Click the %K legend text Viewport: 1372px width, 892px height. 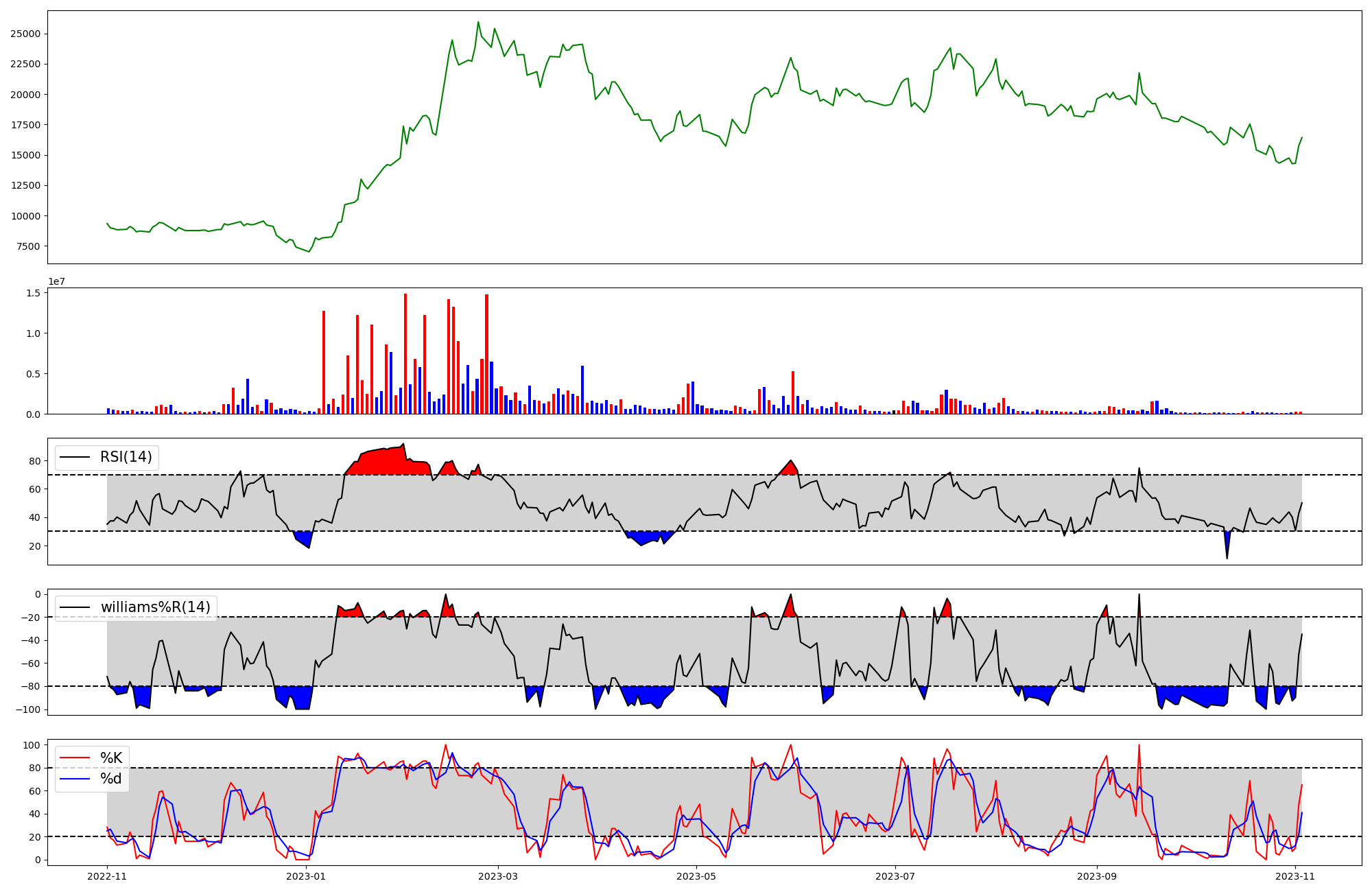(111, 758)
